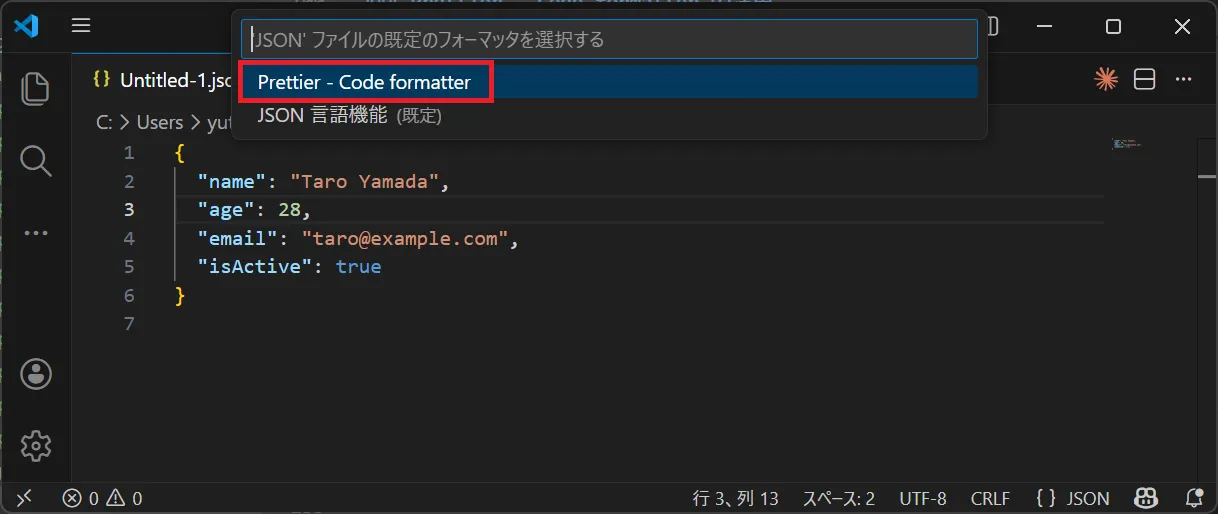Image resolution: width=1218 pixels, height=514 pixels.
Task: Click the "Taro Yamada" string value
Action: (365, 182)
